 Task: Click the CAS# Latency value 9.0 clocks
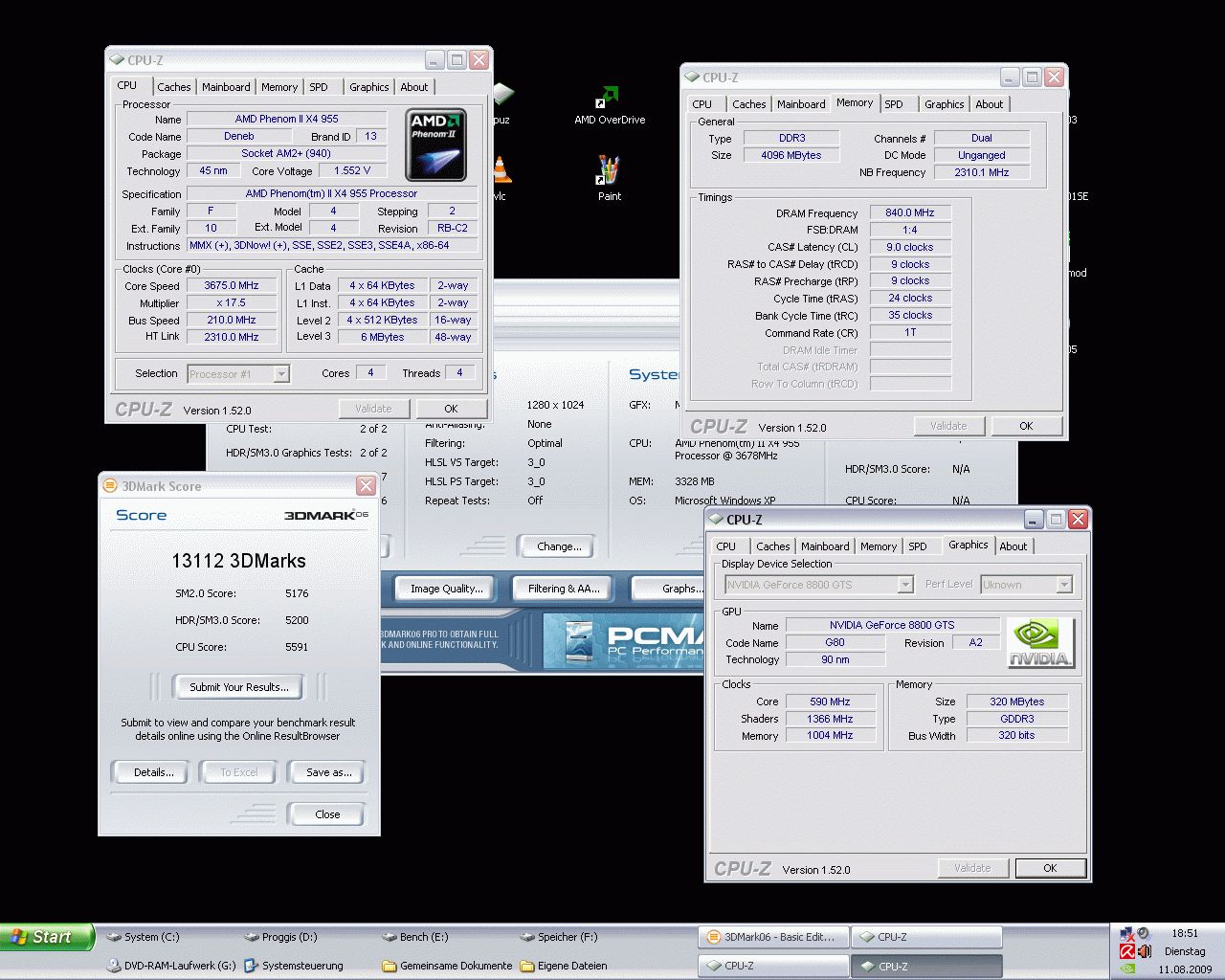click(910, 247)
